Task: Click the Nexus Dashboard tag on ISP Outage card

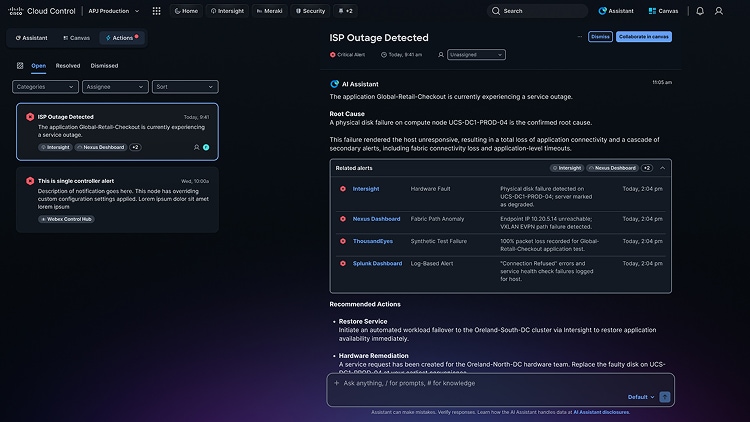Action: coord(101,147)
